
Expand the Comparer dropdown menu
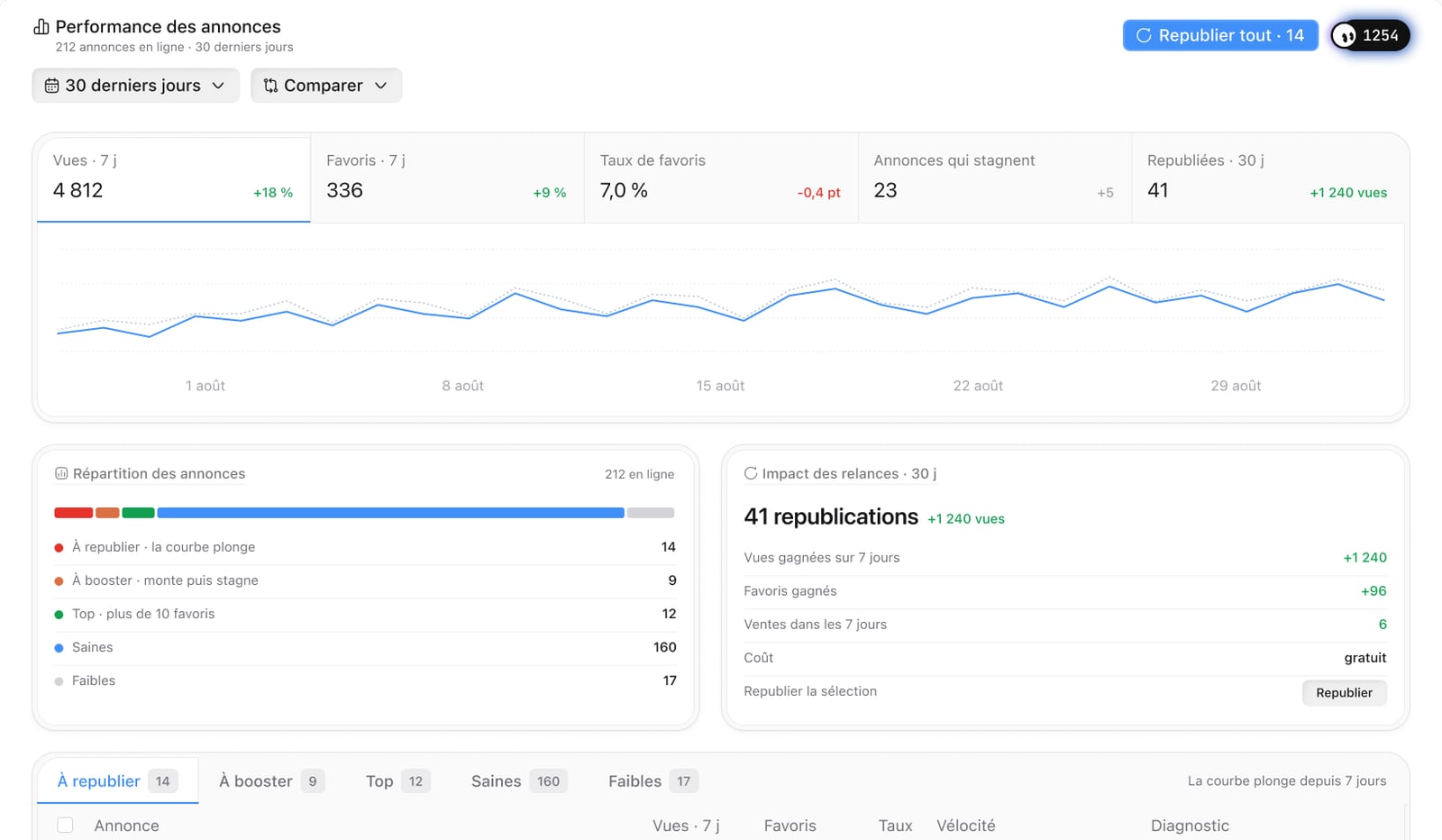[x=326, y=86]
